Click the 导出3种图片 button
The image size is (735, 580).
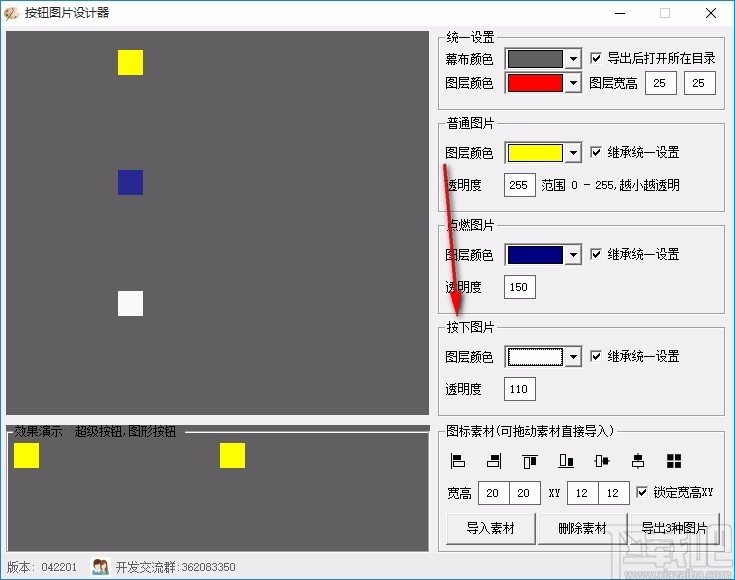[674, 528]
